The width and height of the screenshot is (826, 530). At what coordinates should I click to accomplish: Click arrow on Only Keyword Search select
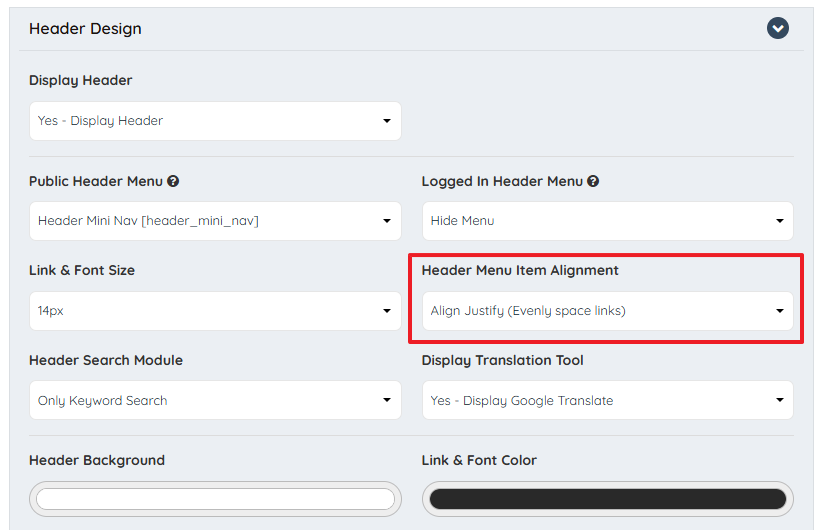tap(387, 400)
